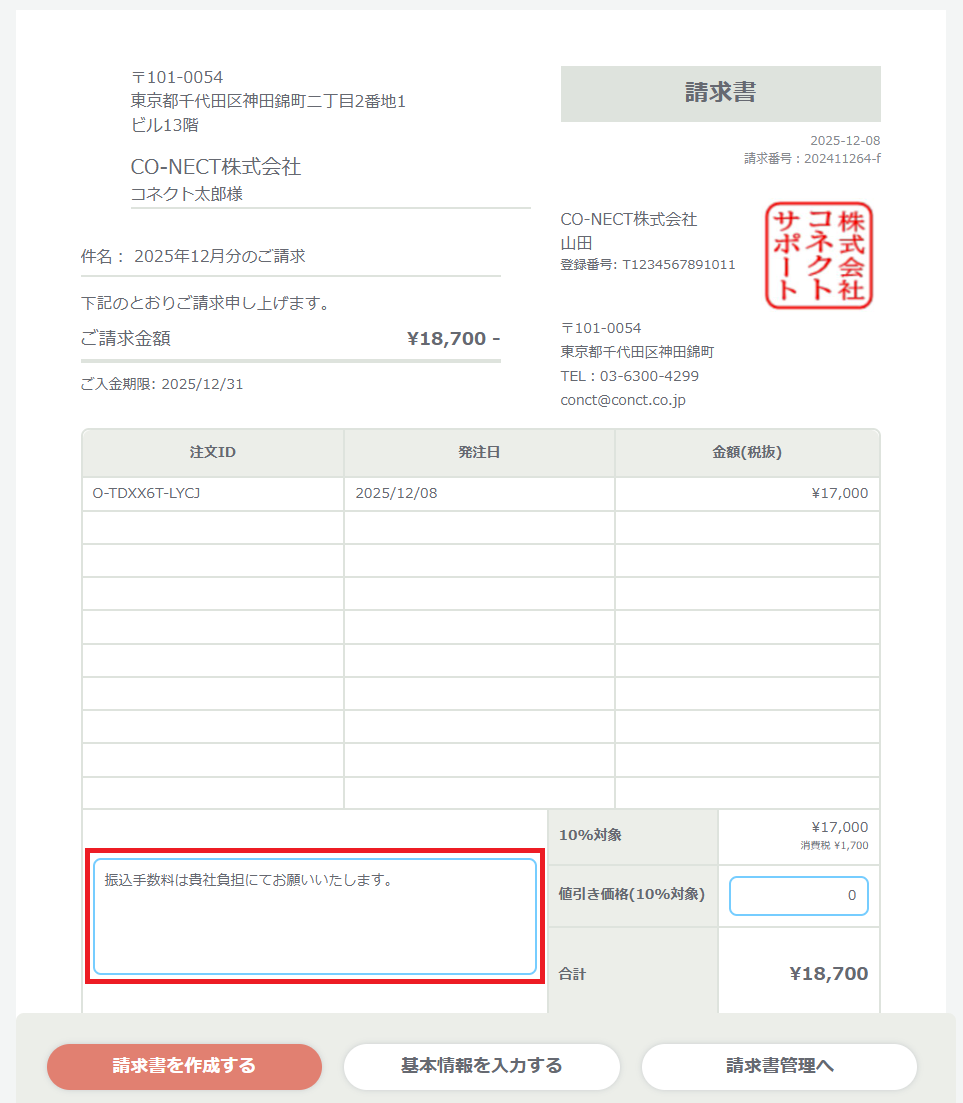This screenshot has width=963, height=1103.
Task: Click the 10%対象 label
Action: pyautogui.click(x=590, y=835)
